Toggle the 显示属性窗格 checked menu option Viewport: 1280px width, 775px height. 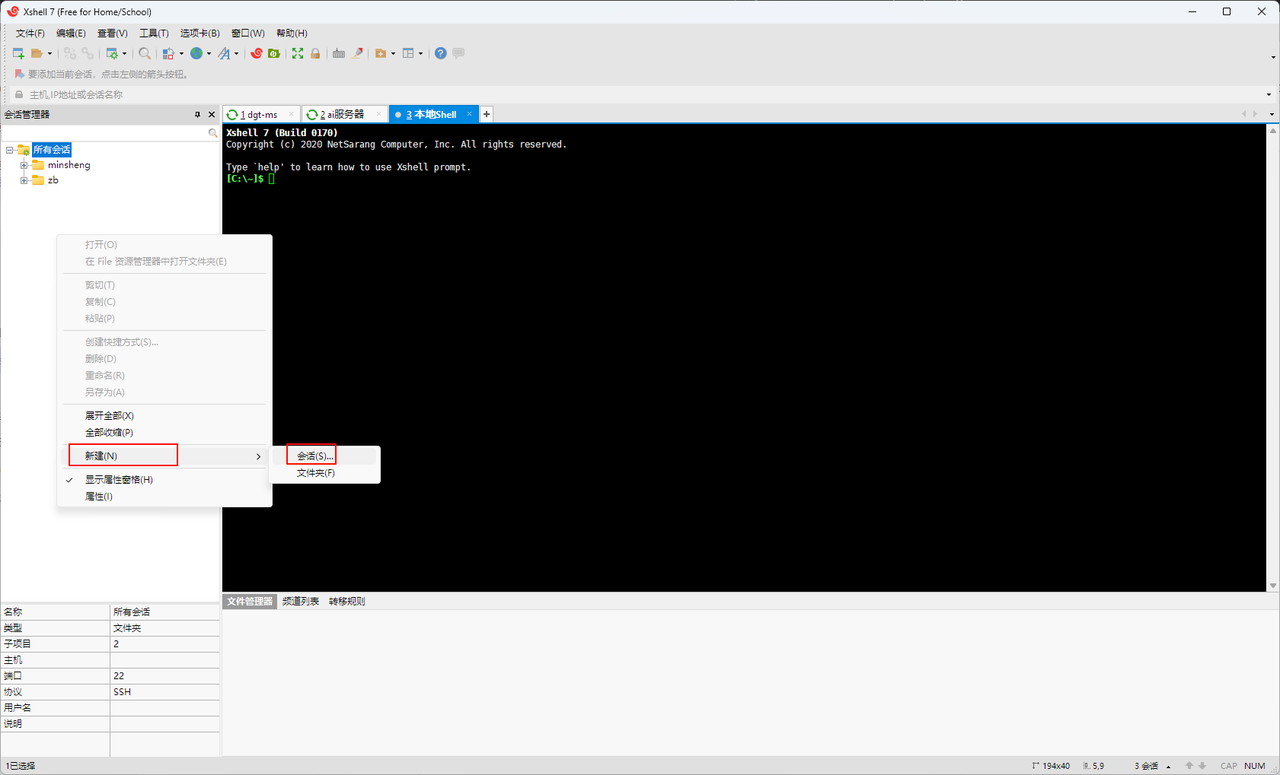click(119, 479)
